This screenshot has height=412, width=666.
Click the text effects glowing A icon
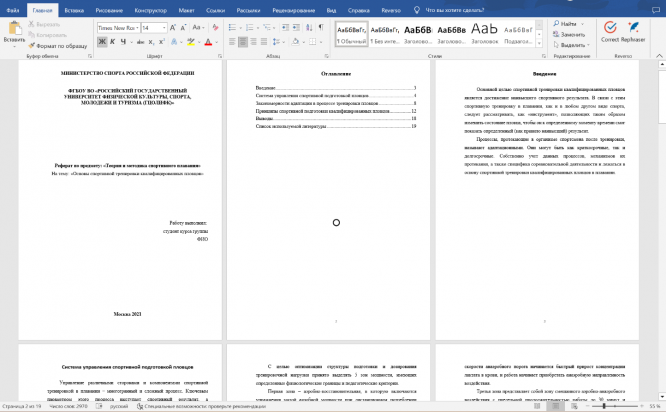point(174,42)
